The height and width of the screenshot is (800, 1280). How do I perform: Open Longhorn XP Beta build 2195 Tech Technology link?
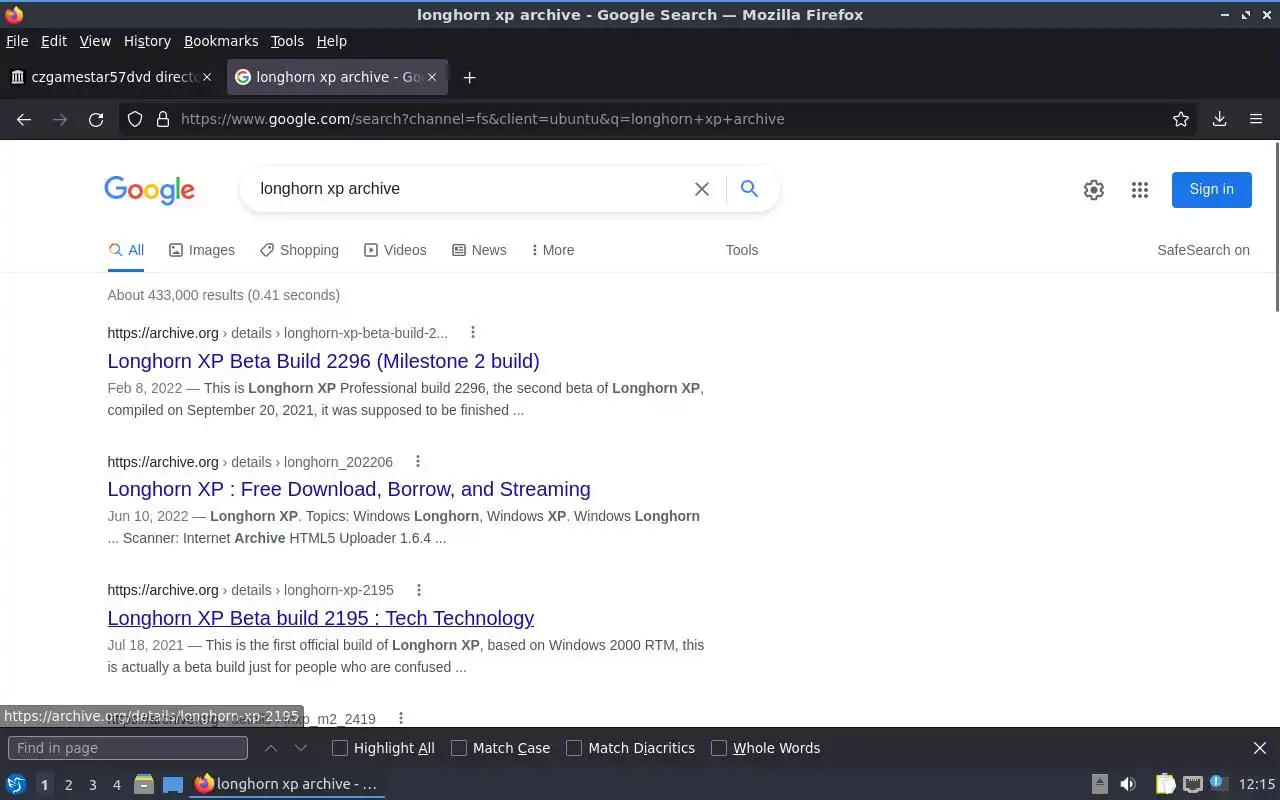[x=321, y=618]
